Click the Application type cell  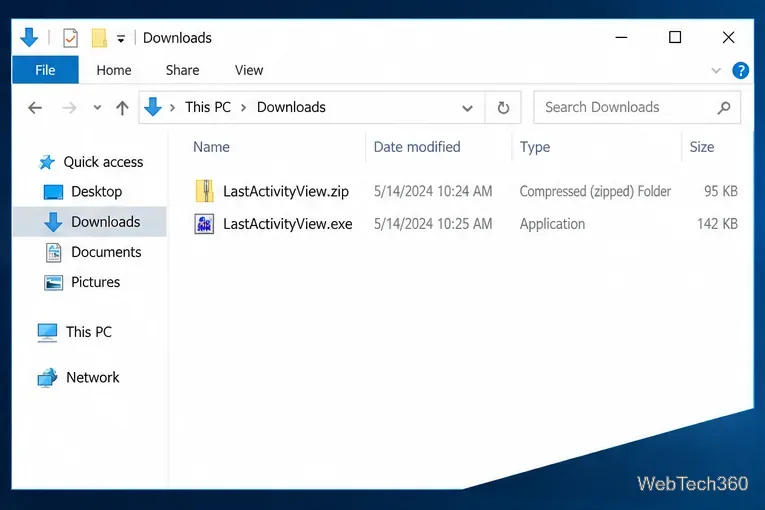point(552,224)
